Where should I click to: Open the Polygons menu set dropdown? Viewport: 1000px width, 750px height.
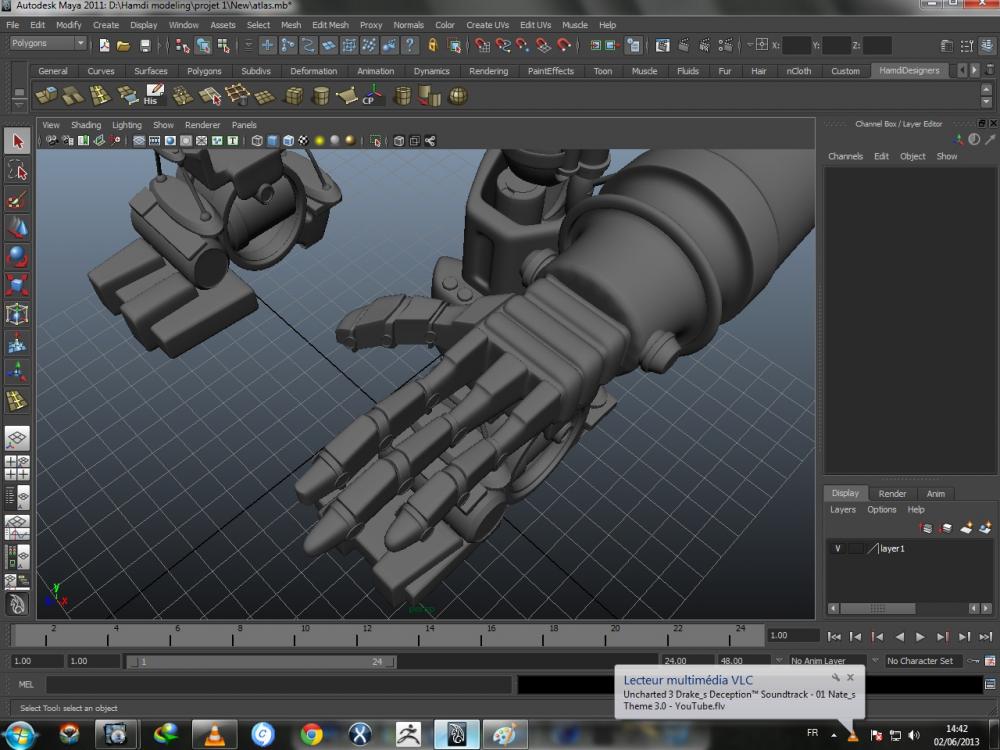(x=48, y=44)
